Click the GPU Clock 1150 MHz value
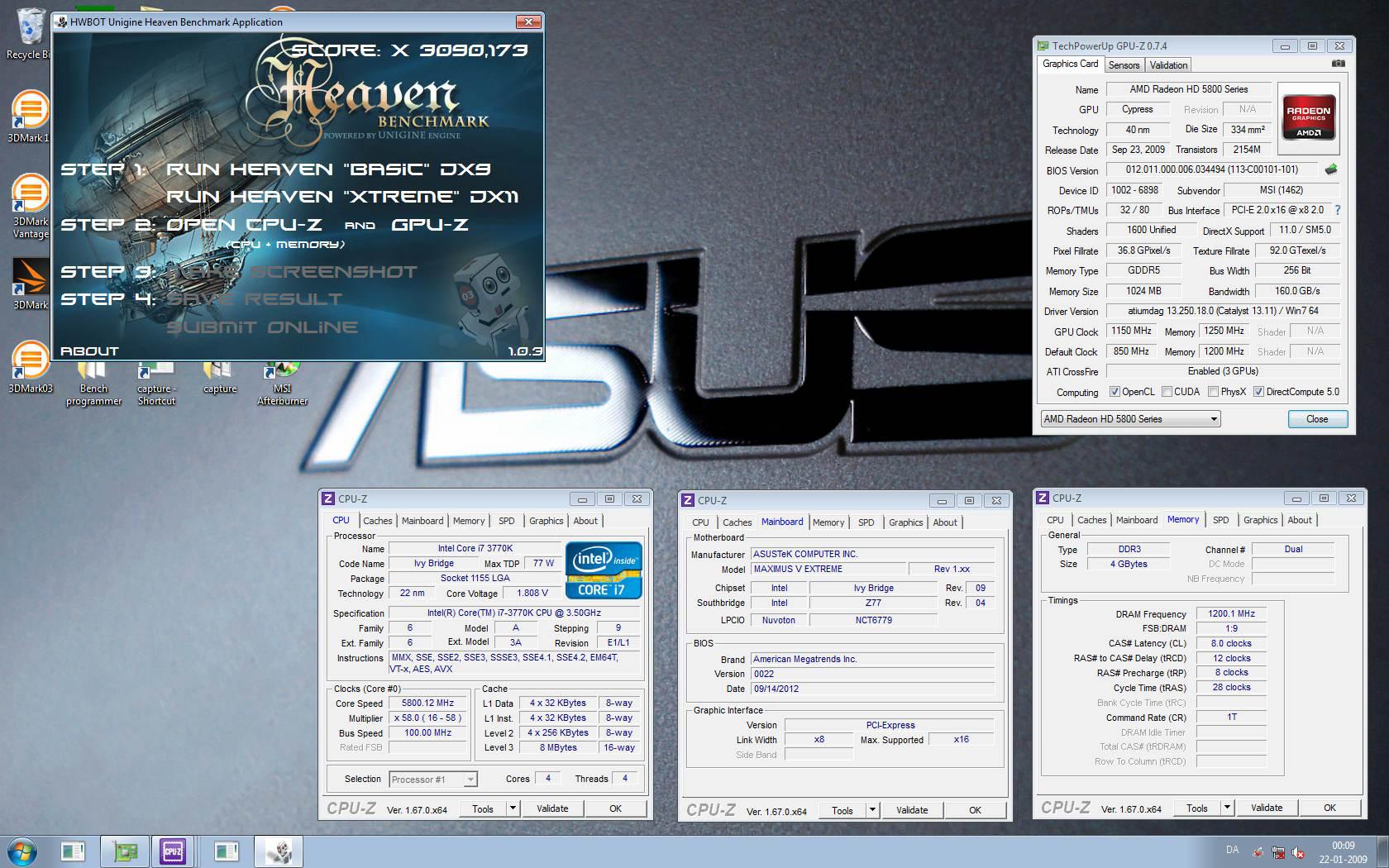 point(1131,331)
